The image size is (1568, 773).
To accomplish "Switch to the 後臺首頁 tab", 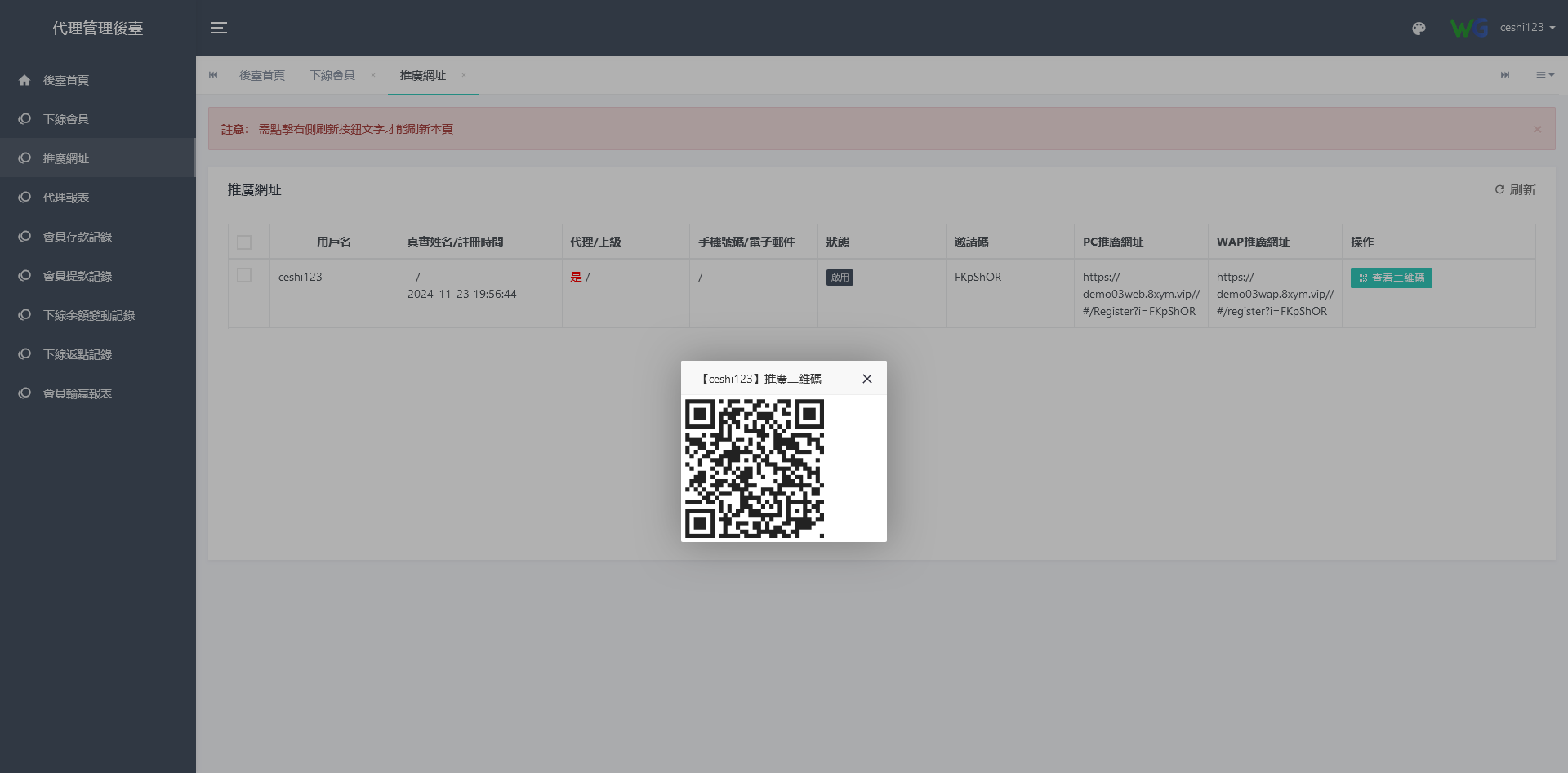I will [x=261, y=75].
